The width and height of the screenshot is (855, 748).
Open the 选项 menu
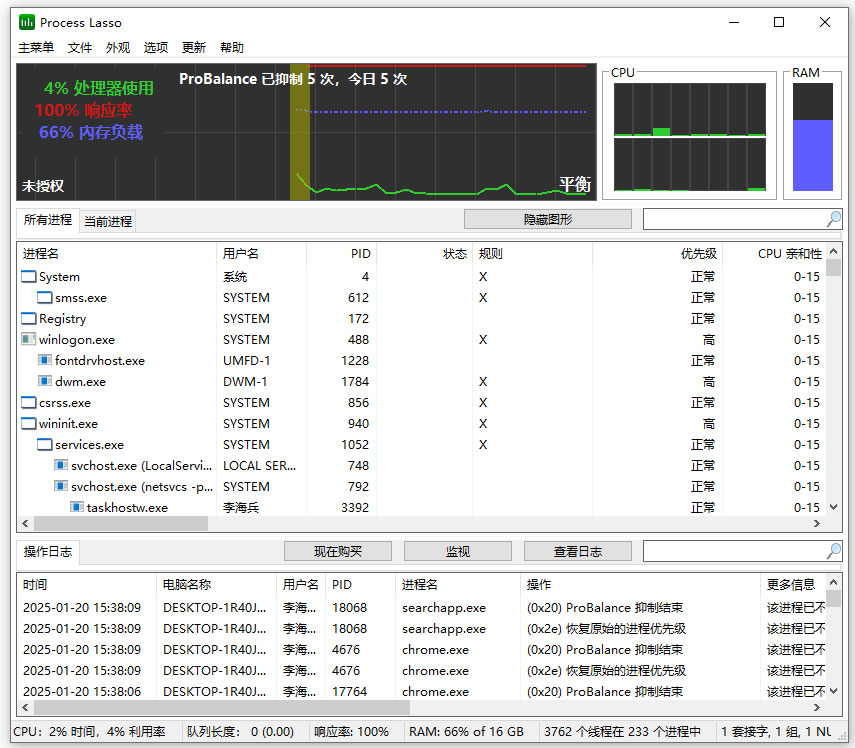155,47
